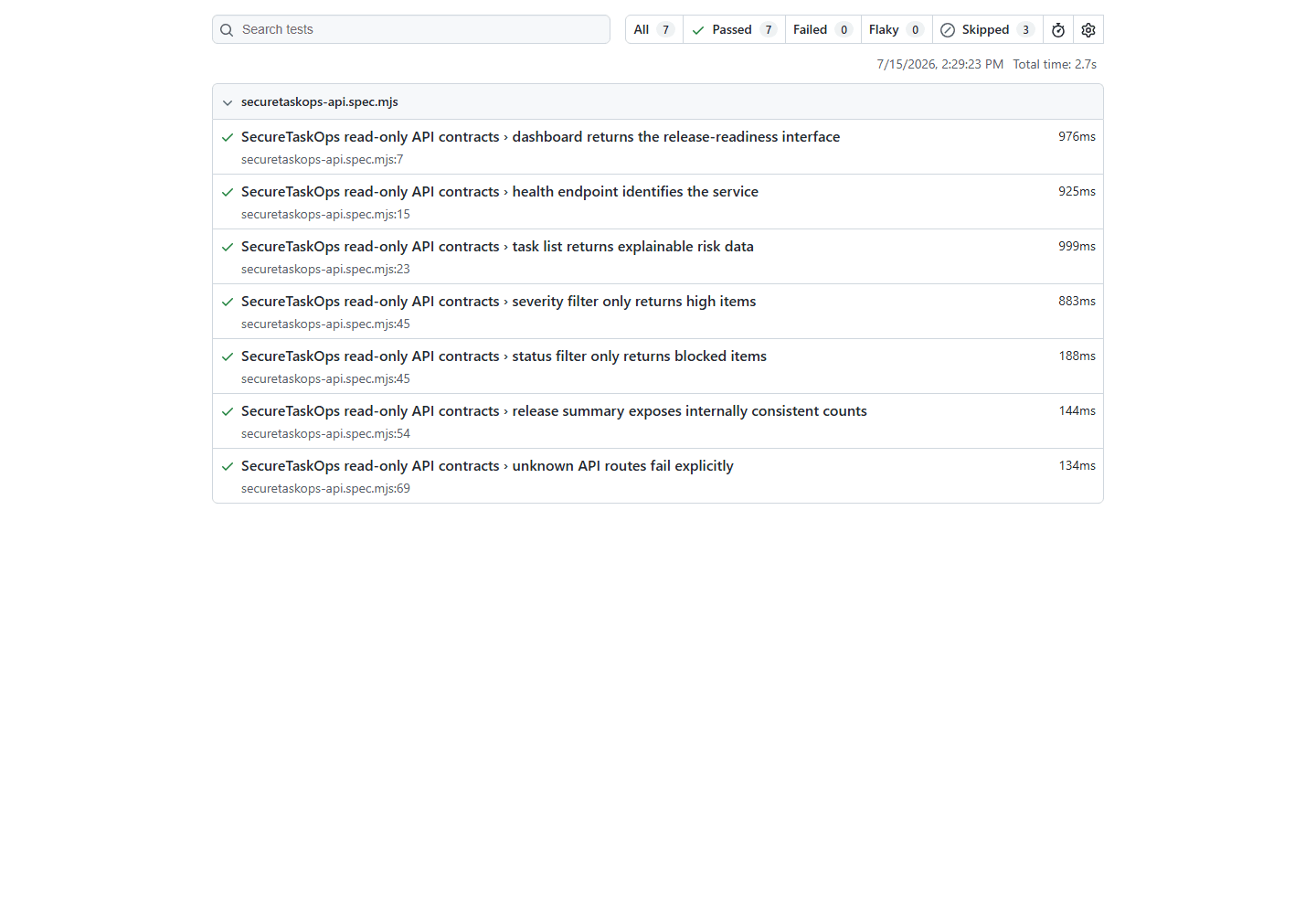This screenshot has width=1316, height=914.
Task: Filter by Flaky tests
Action: [897, 29]
